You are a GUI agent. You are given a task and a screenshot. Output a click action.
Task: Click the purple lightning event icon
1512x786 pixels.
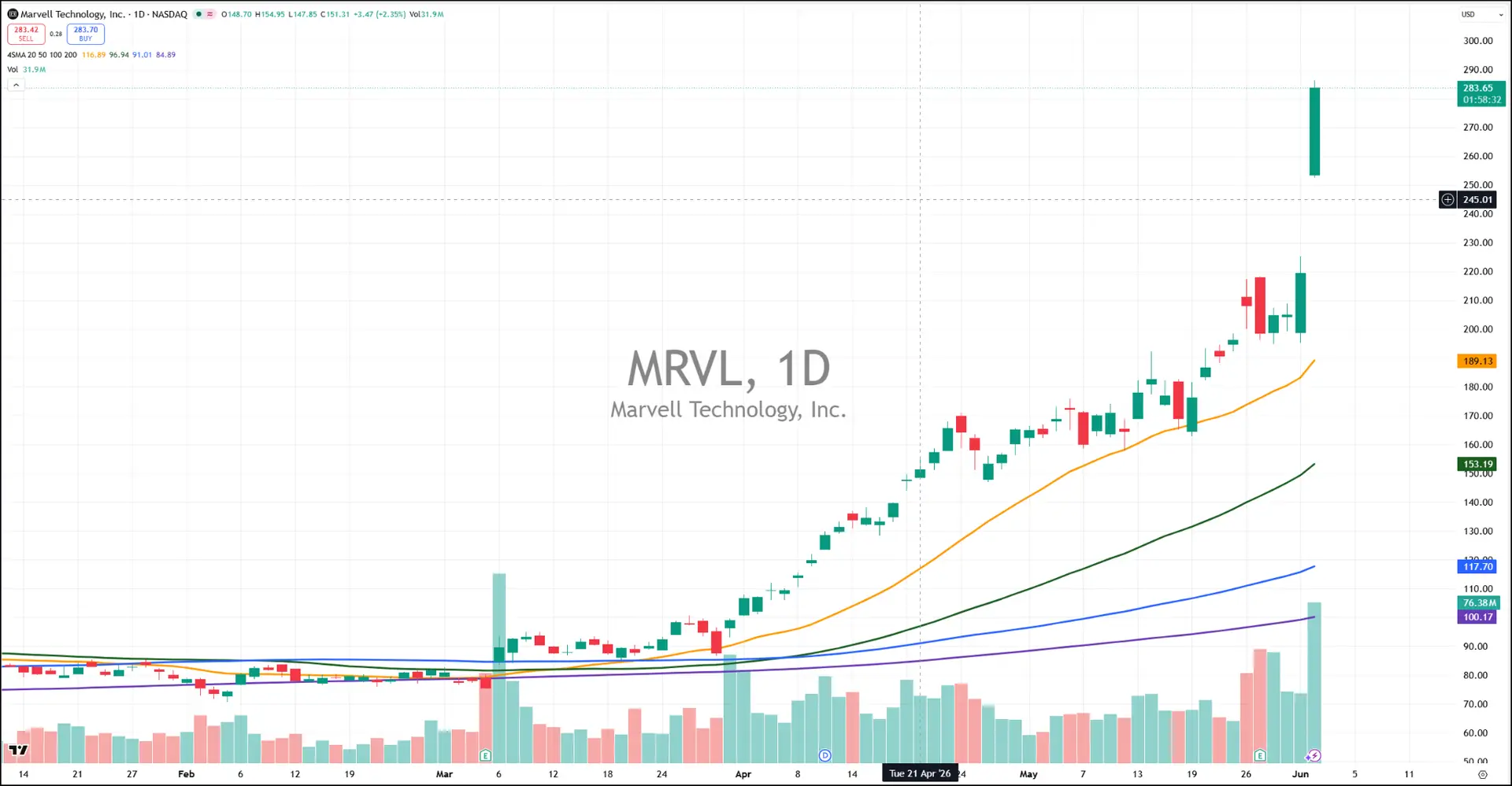[1314, 755]
